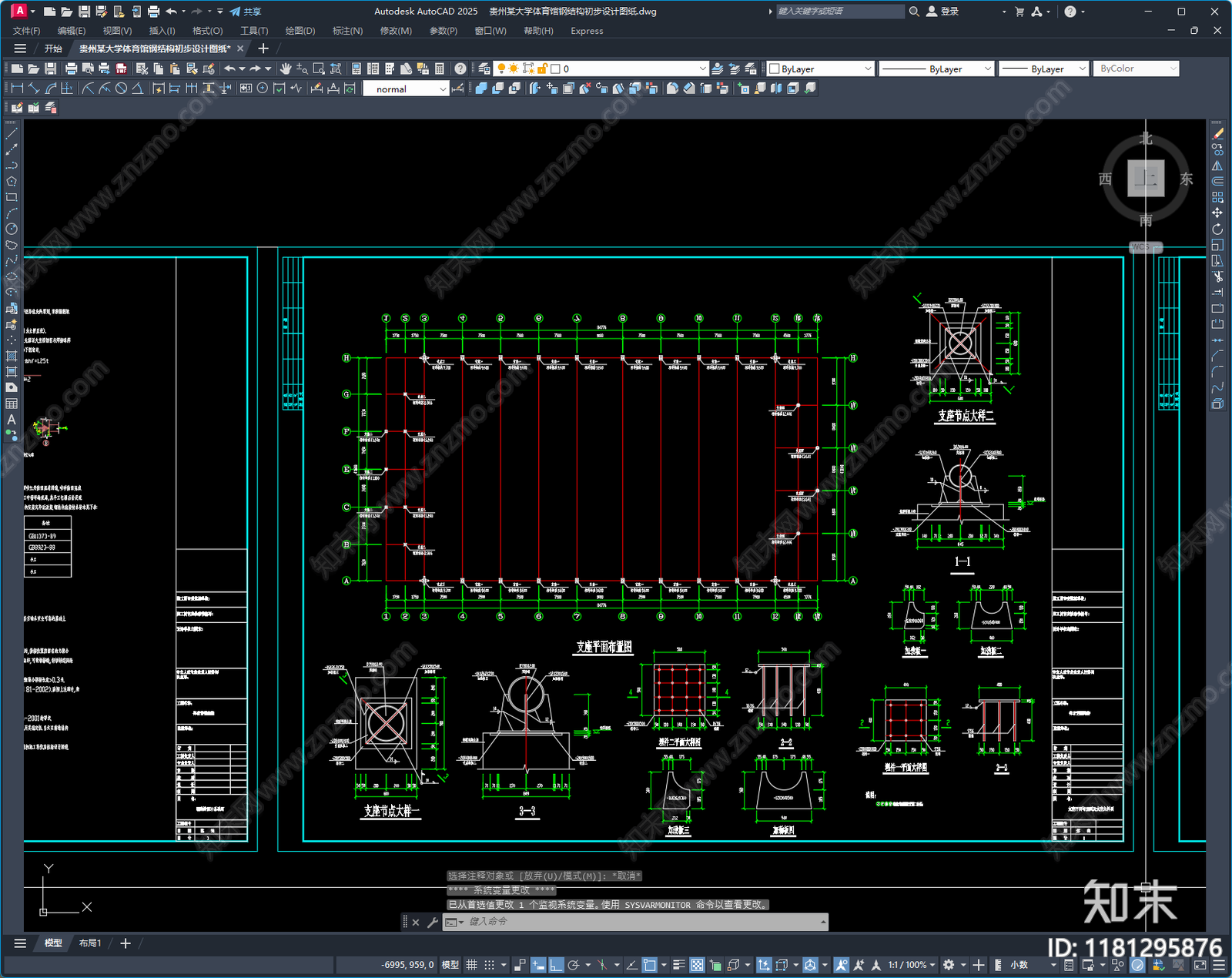Select the Angular dimension tool

137,89
